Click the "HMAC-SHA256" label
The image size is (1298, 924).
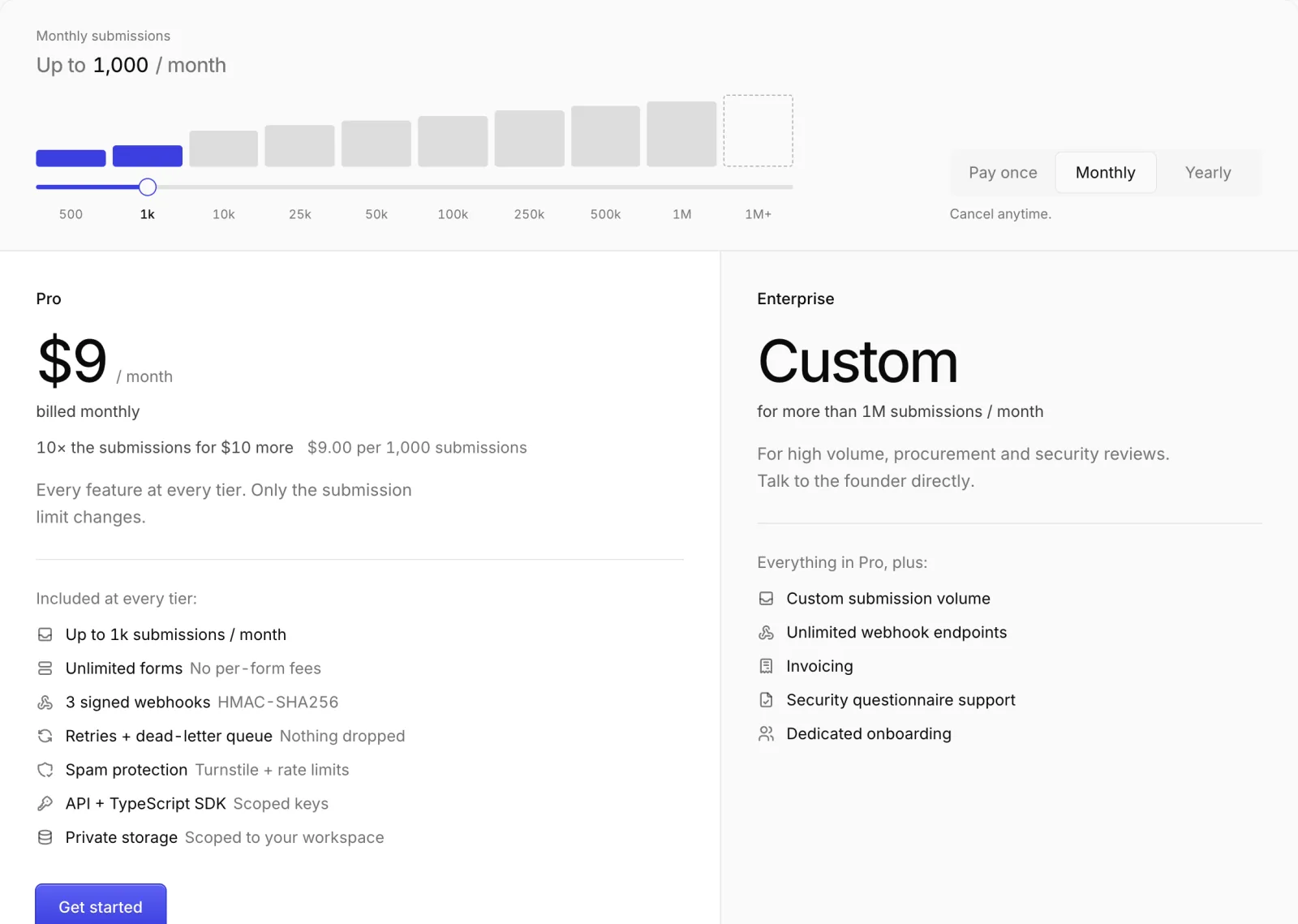277,703
